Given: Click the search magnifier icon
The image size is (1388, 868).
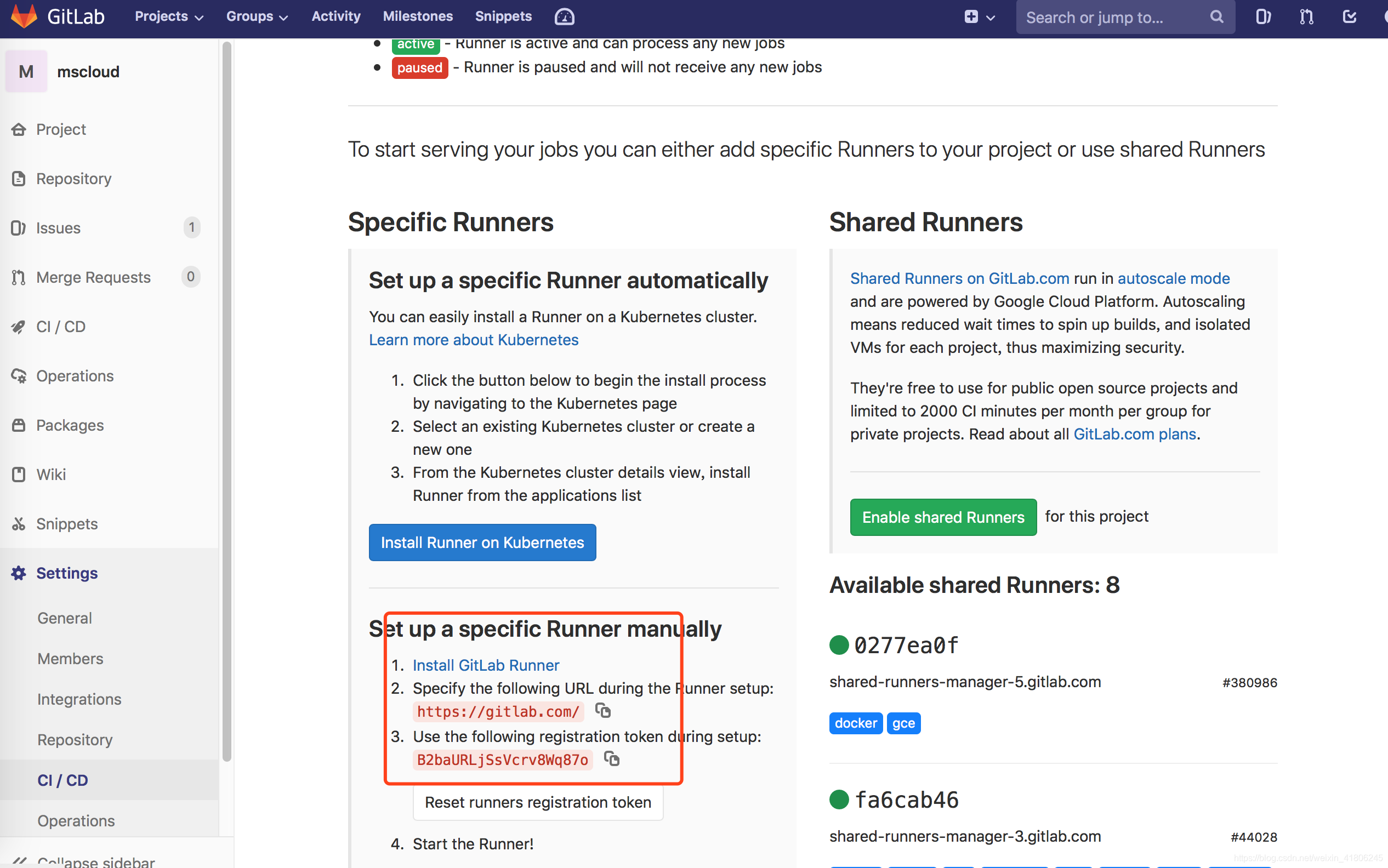Looking at the screenshot, I should 1216,16.
